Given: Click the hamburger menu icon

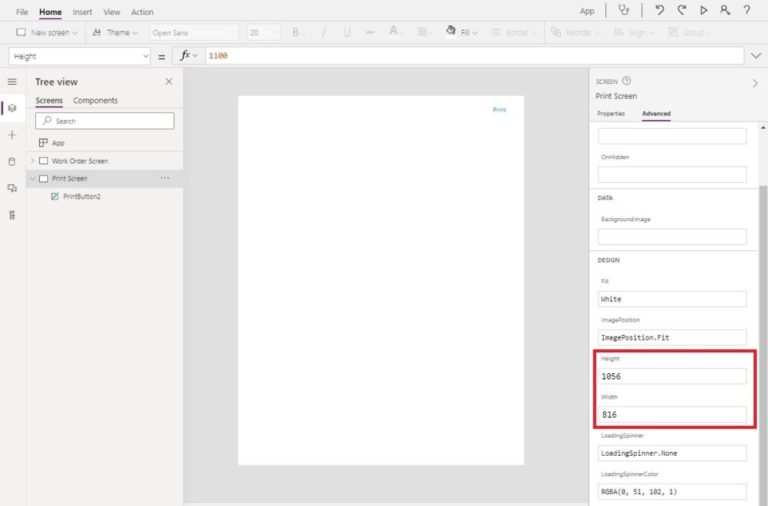Looking at the screenshot, I should (x=12, y=82).
